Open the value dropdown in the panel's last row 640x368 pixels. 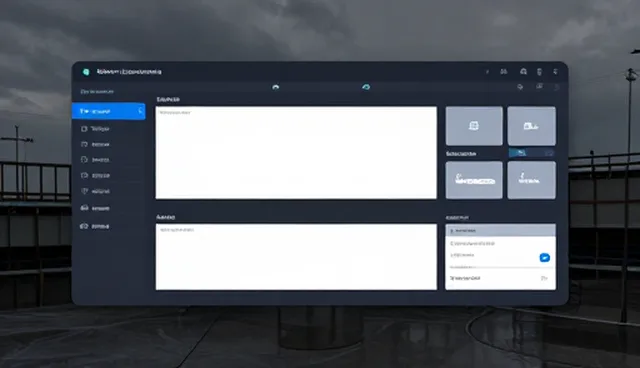click(544, 278)
